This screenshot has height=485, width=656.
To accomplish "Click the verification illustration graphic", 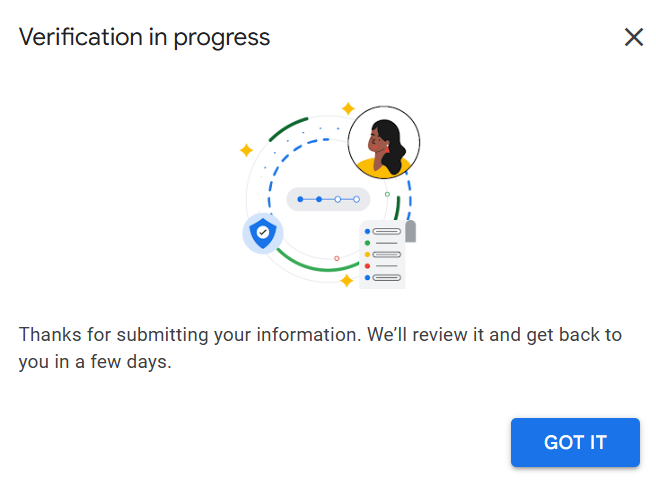I will (329, 195).
